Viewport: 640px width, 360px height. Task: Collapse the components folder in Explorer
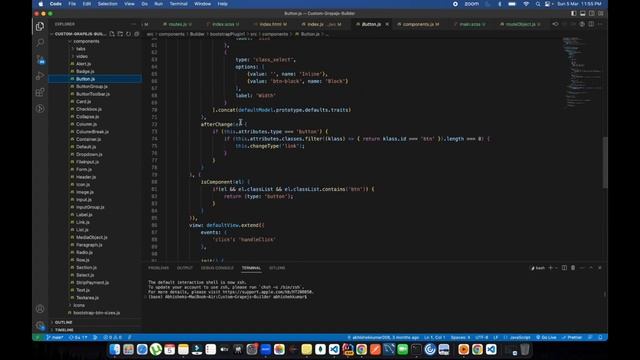click(86, 41)
